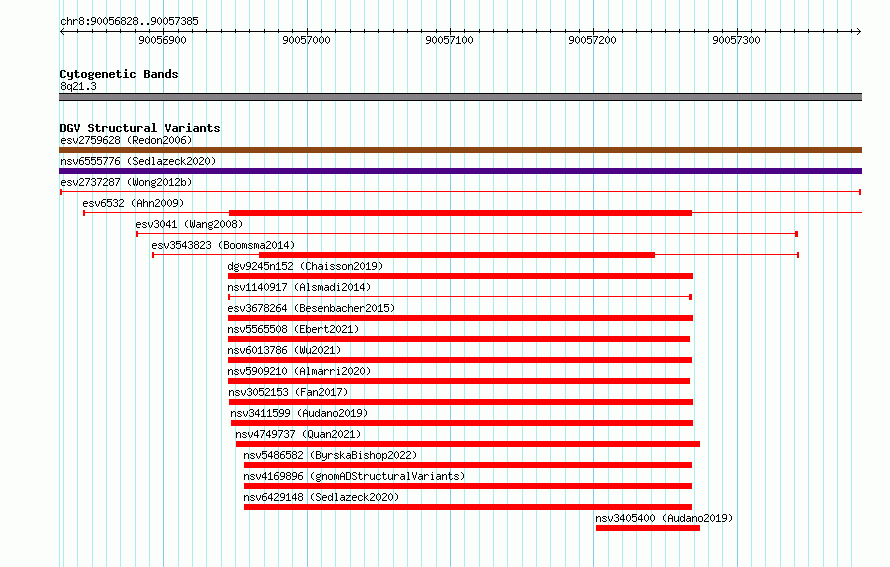Click the 90057000 ruler coordinate
The image size is (890, 567).
[306, 40]
